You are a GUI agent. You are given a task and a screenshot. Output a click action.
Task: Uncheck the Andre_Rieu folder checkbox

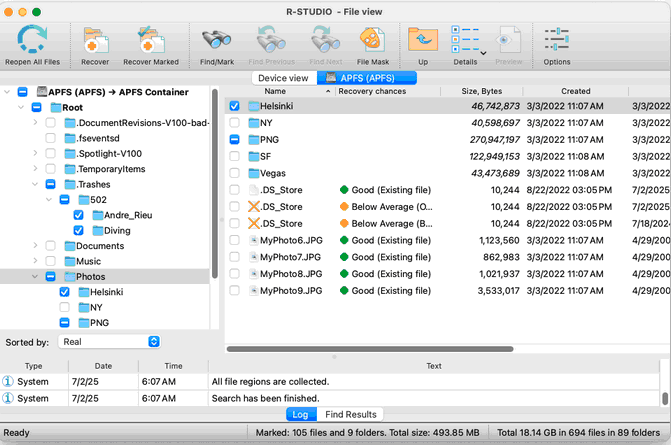point(78,215)
